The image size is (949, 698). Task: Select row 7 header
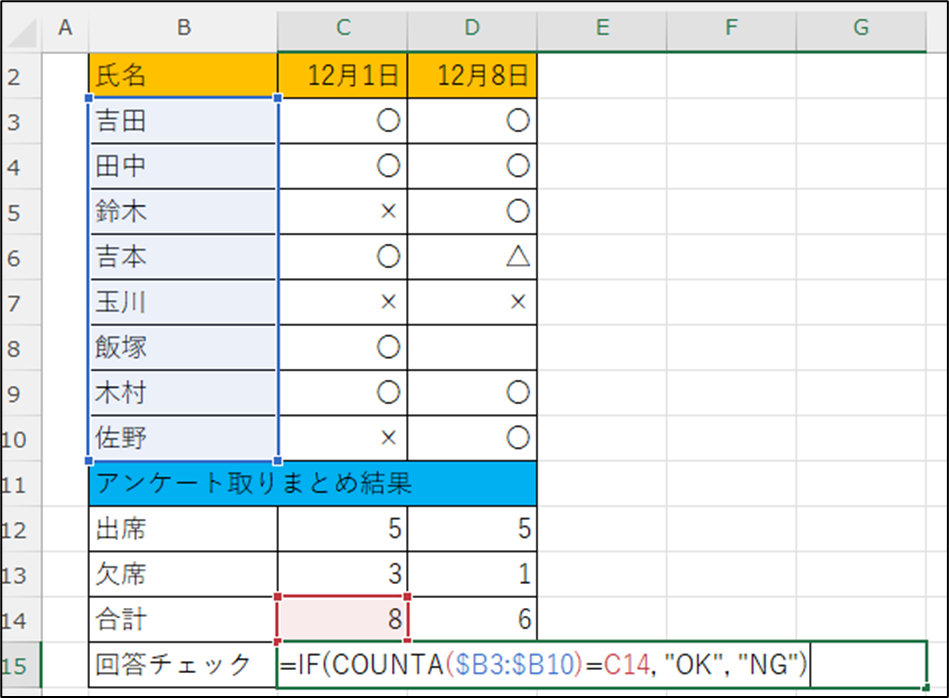[x=21, y=302]
